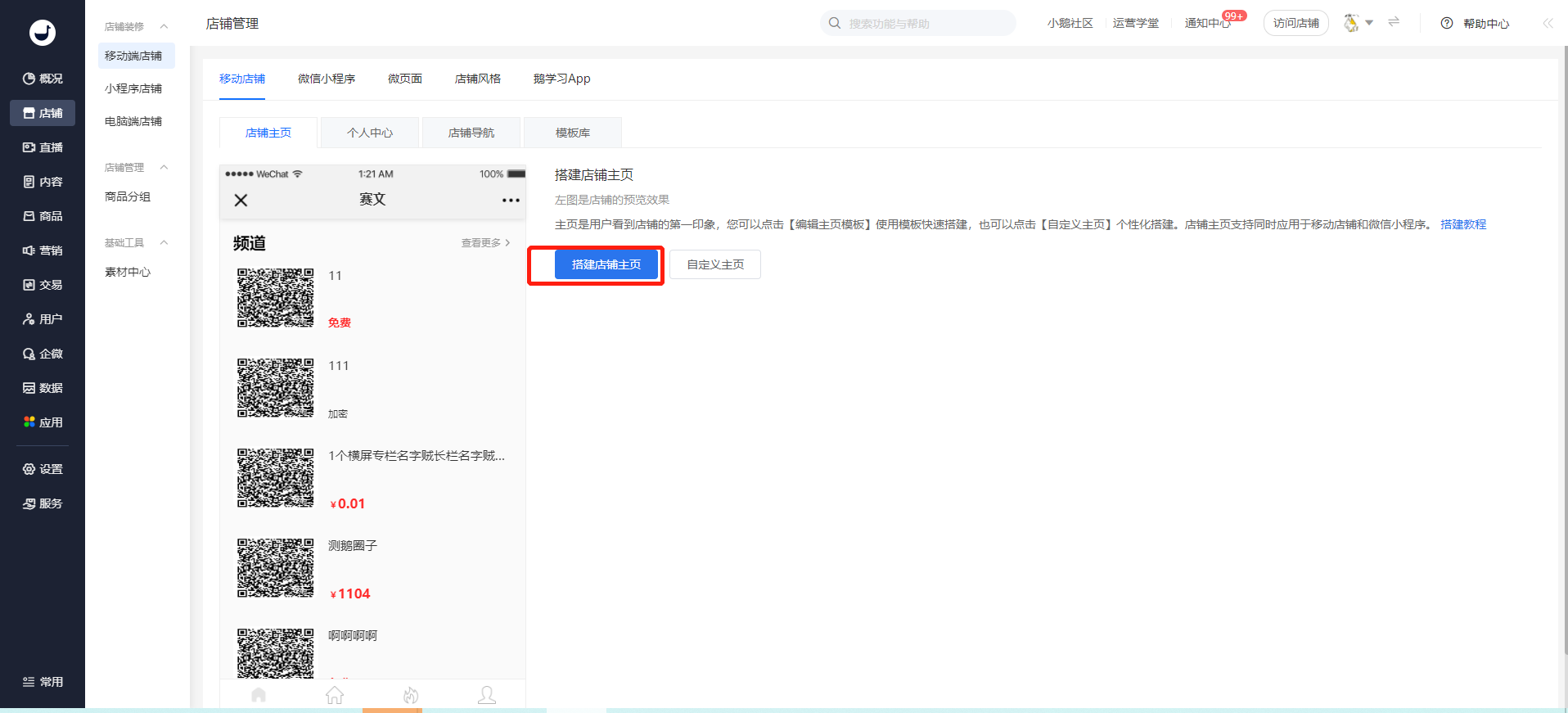Click the 搭建店铺主页 button
The height and width of the screenshot is (713, 1568).
coord(606,264)
